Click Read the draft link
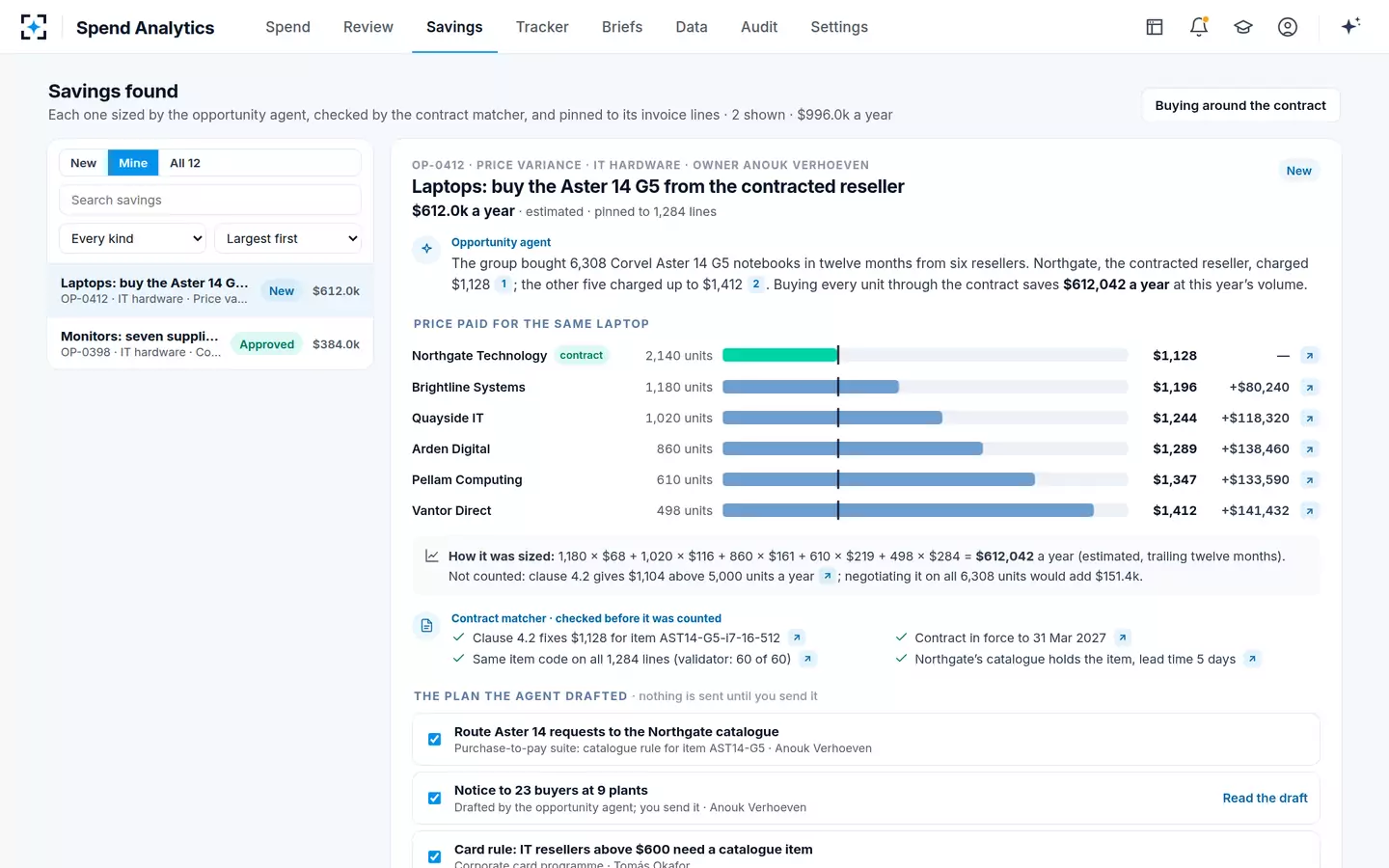 [x=1265, y=799]
